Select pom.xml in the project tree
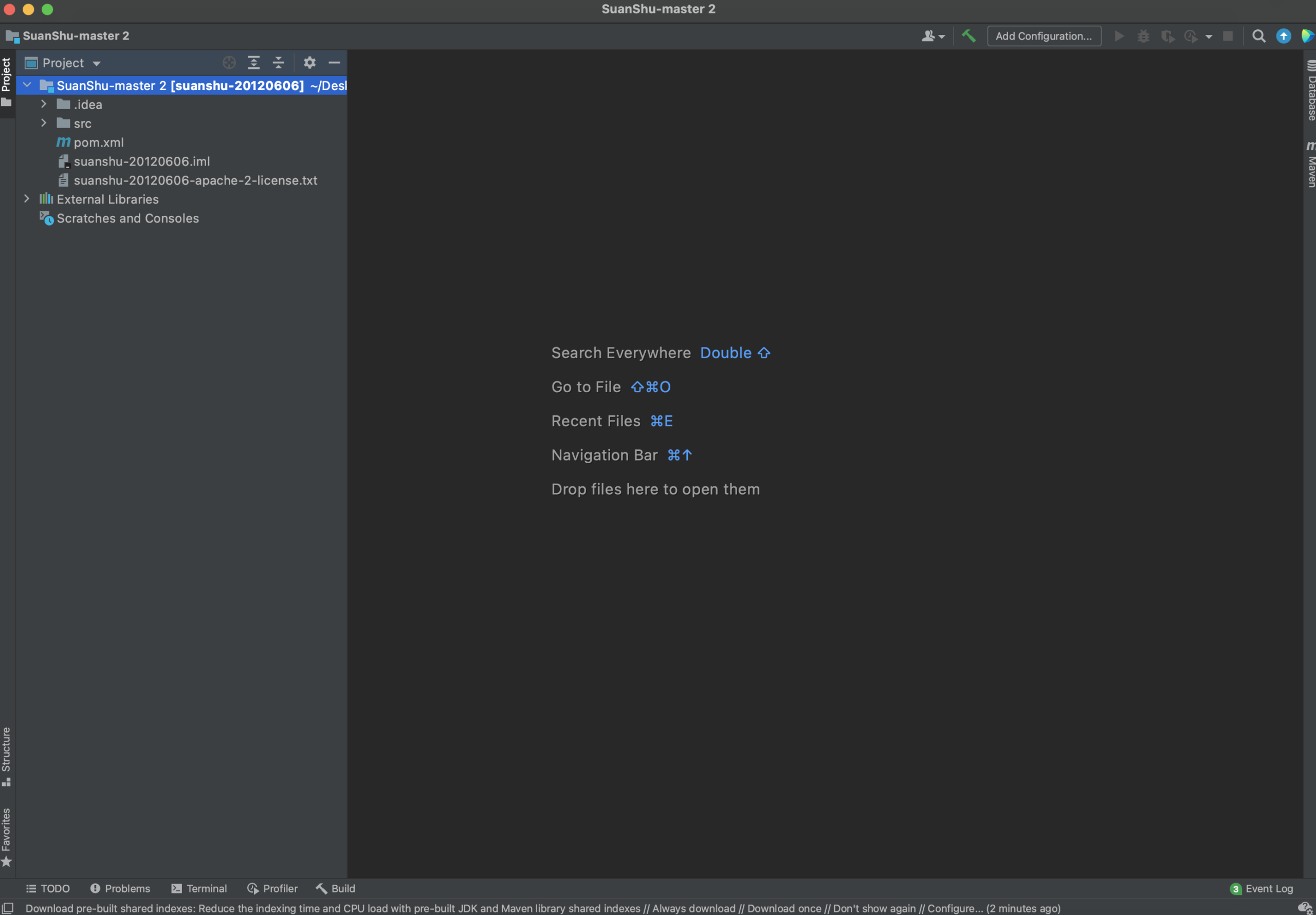 (99, 142)
